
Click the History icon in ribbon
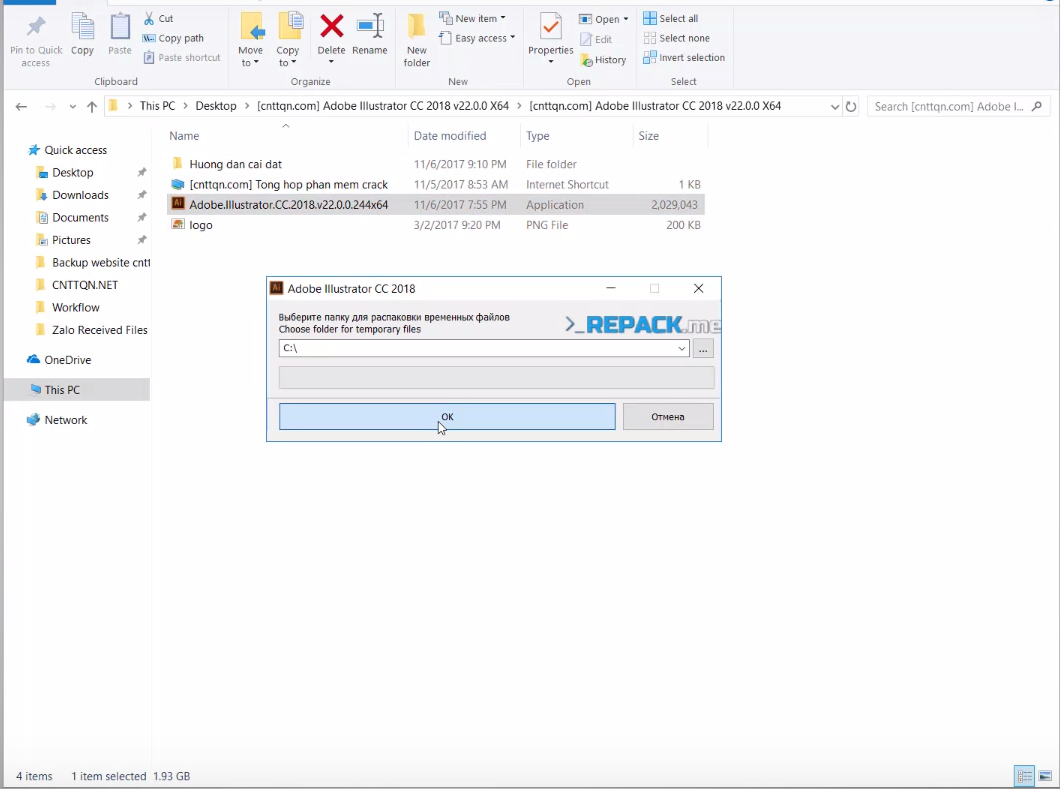point(603,60)
